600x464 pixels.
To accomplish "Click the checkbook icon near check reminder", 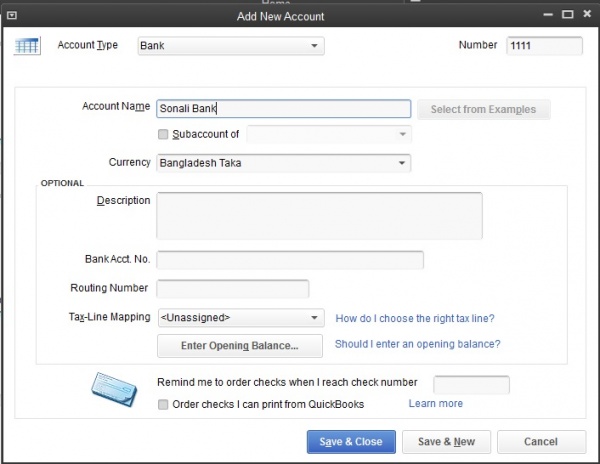I will (x=113, y=390).
